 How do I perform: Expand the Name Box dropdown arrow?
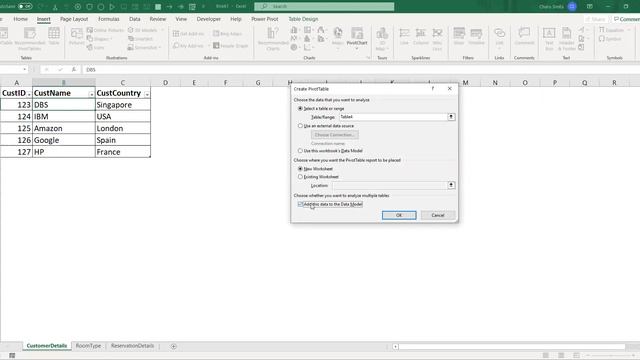tap(24, 70)
